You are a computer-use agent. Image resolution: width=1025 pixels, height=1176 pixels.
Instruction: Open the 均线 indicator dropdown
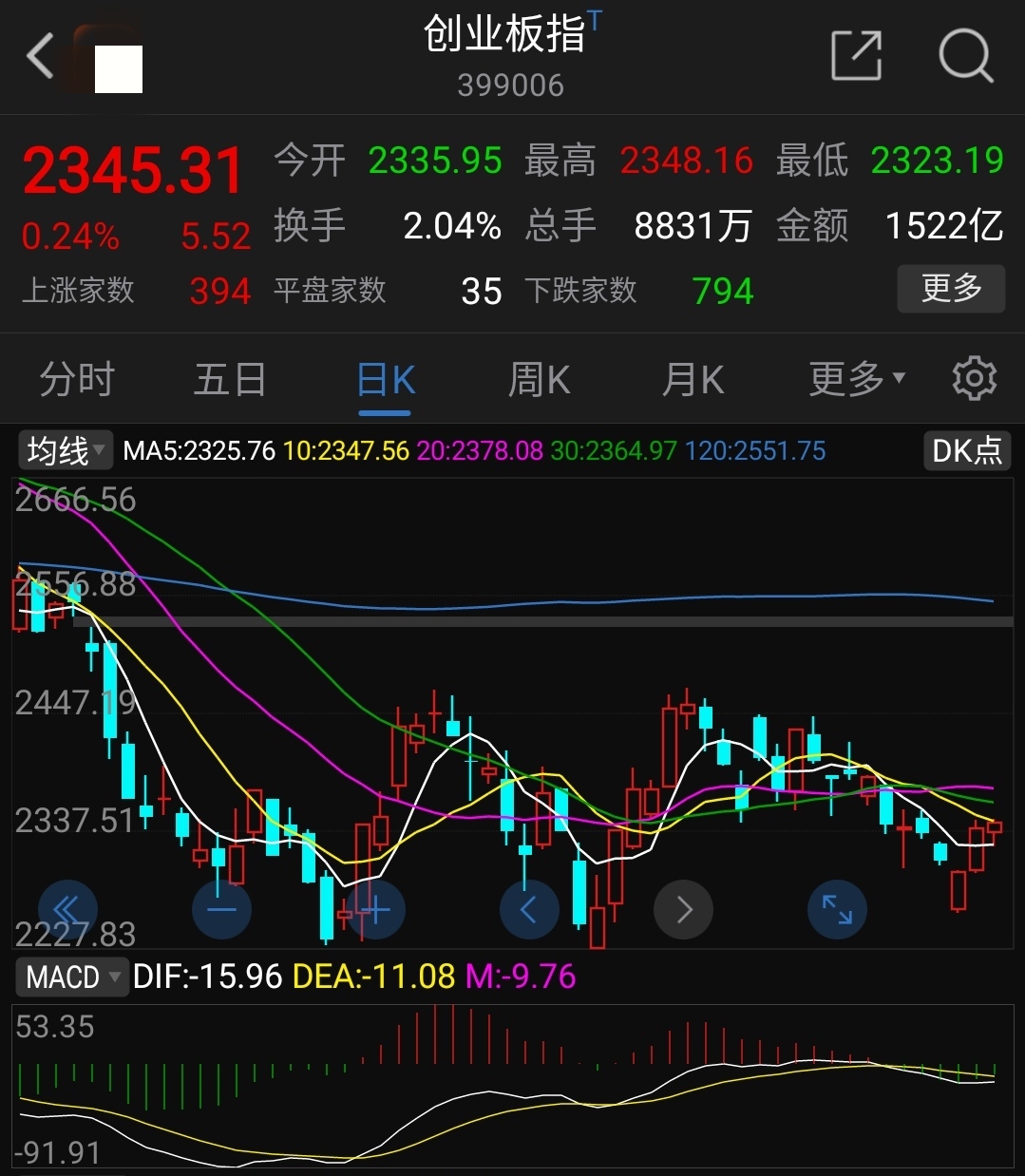click(x=65, y=450)
